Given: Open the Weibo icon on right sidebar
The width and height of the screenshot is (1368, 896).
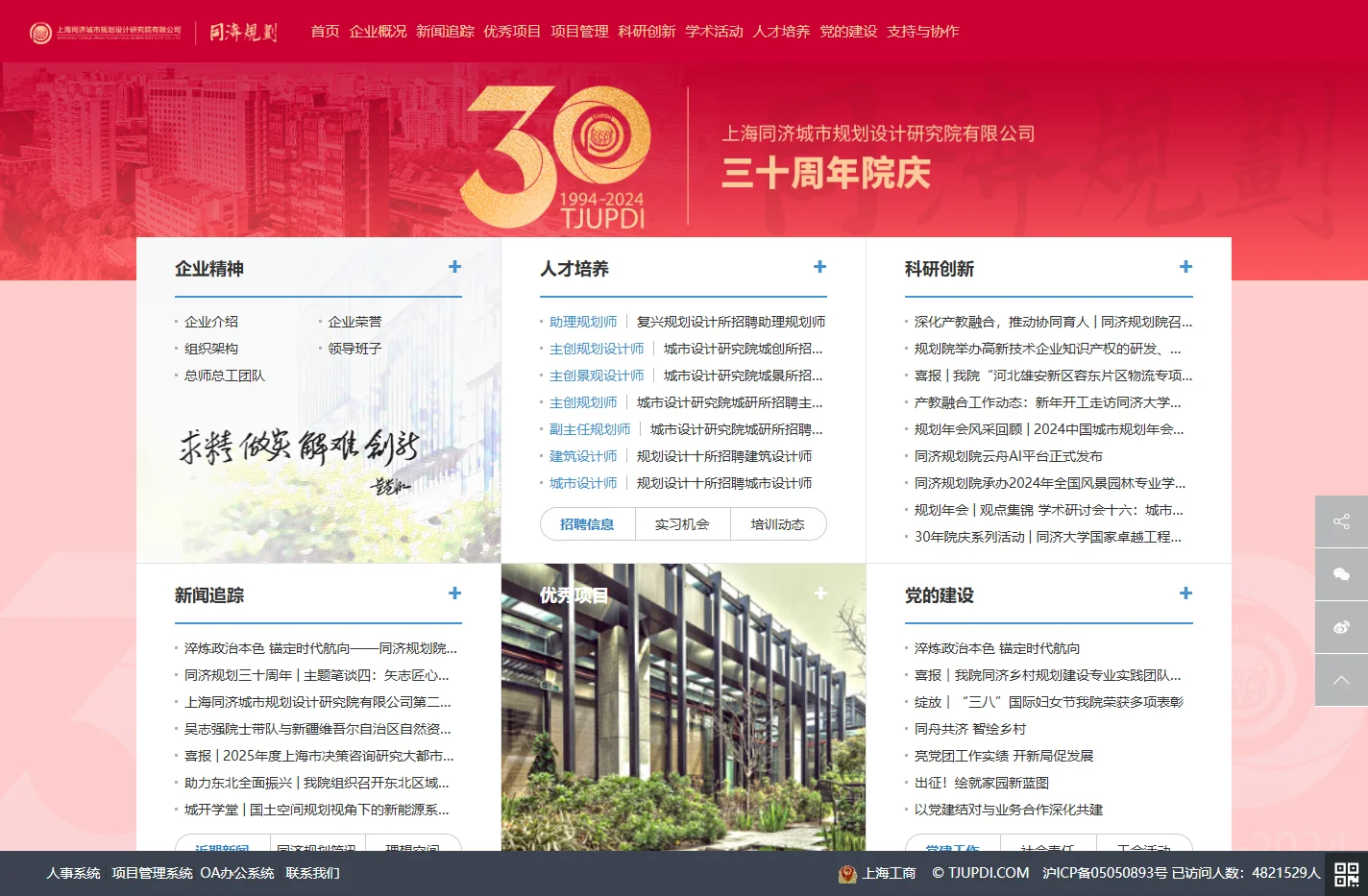Looking at the screenshot, I should pyautogui.click(x=1341, y=627).
